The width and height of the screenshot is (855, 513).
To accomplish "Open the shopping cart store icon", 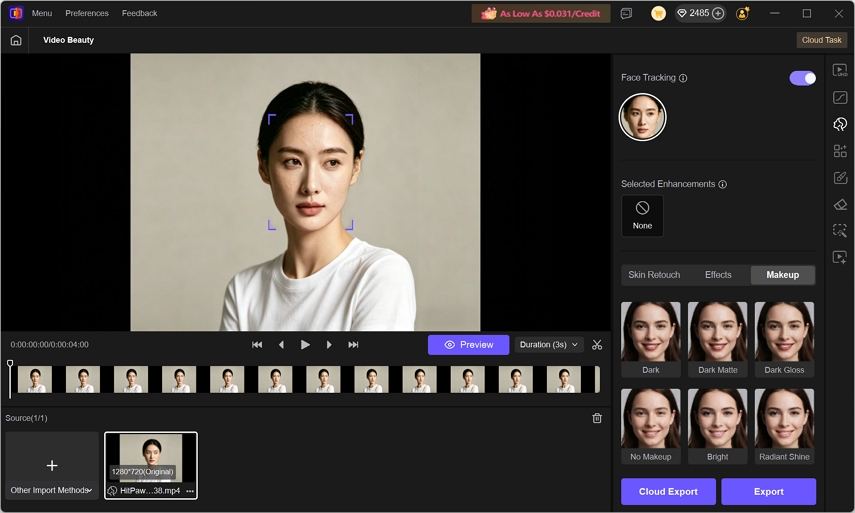I will coord(658,14).
